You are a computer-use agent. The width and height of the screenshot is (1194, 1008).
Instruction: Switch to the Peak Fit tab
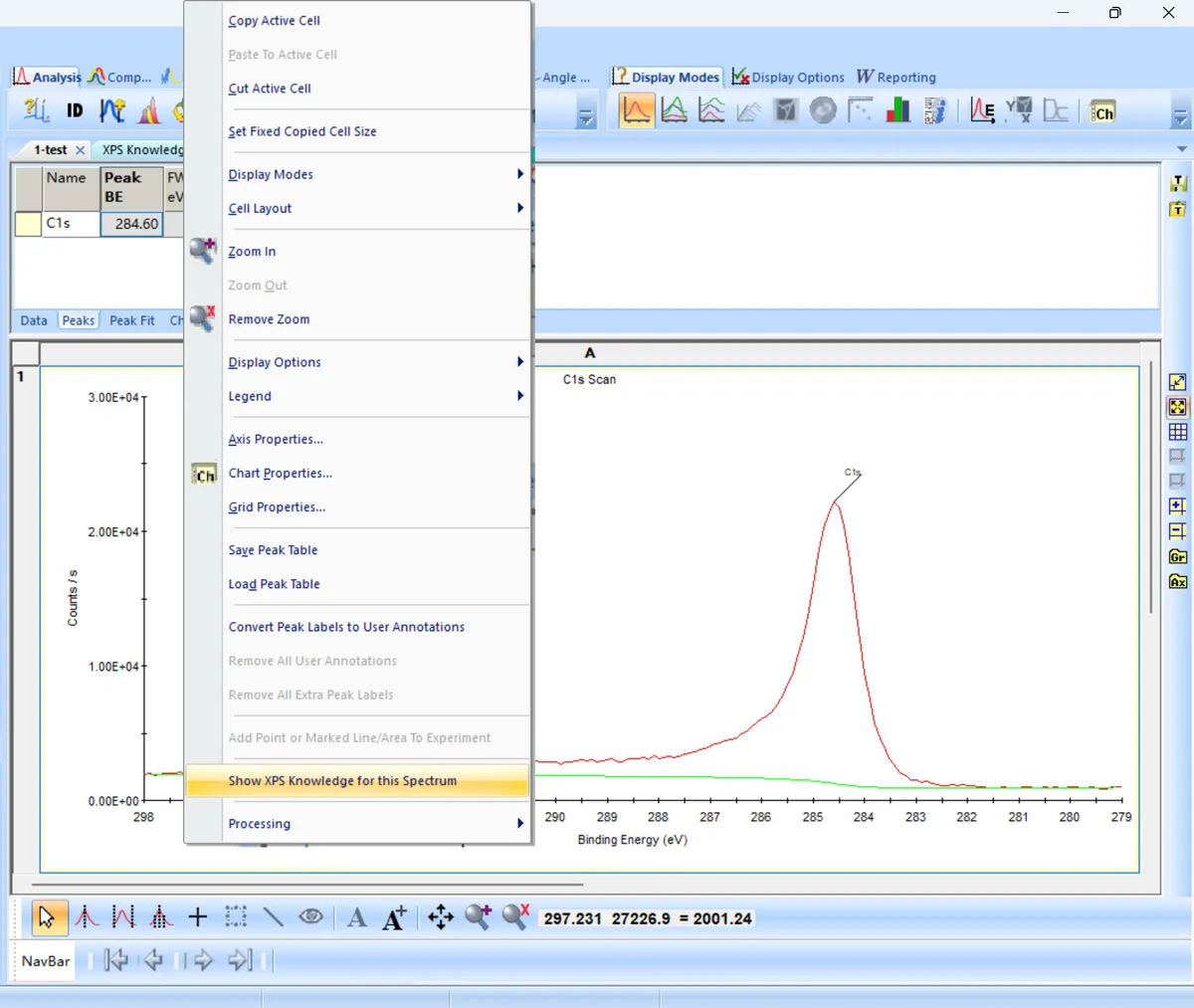tap(131, 320)
